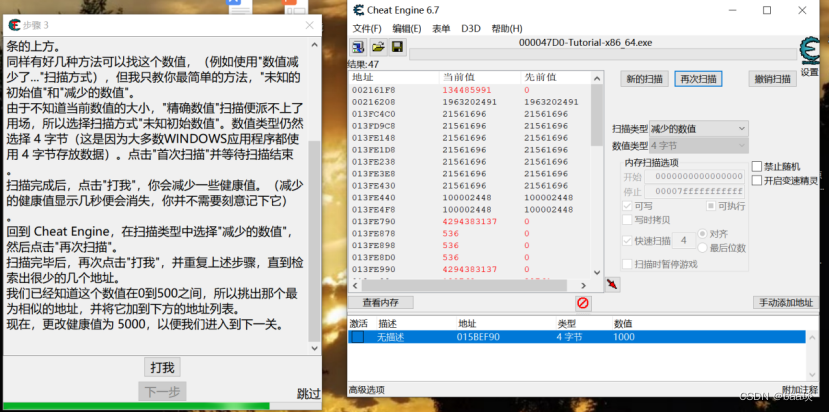Select the 对齐 radio button
829x412 pixels.
702,233
